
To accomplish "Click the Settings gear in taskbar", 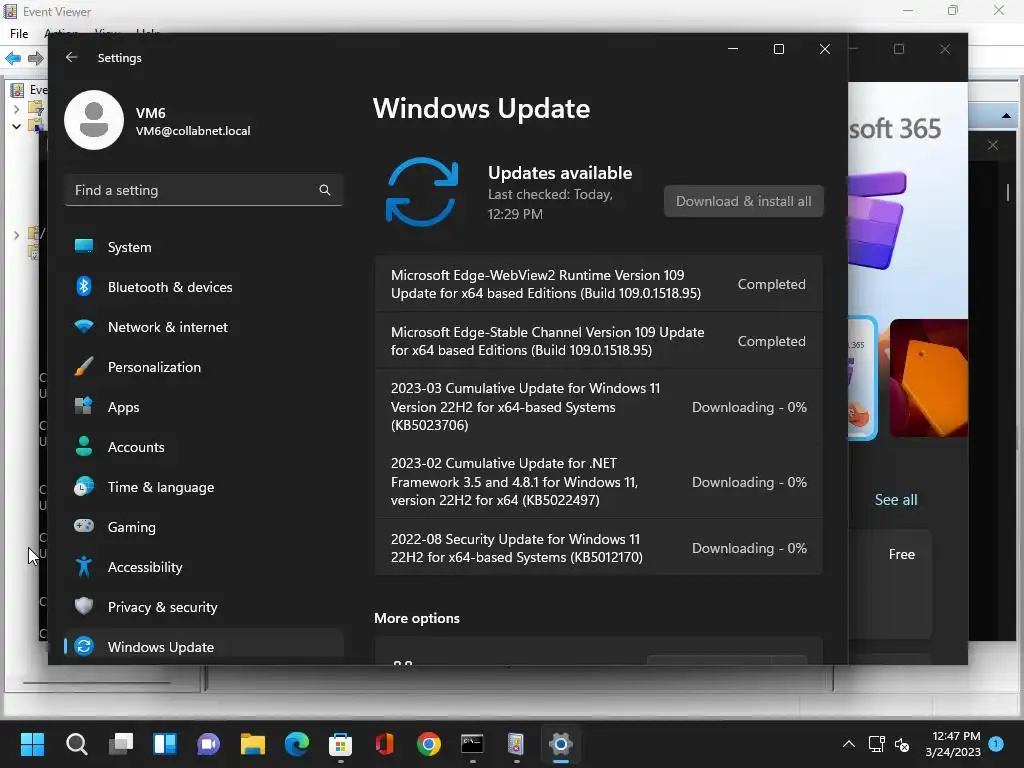I will pos(561,744).
